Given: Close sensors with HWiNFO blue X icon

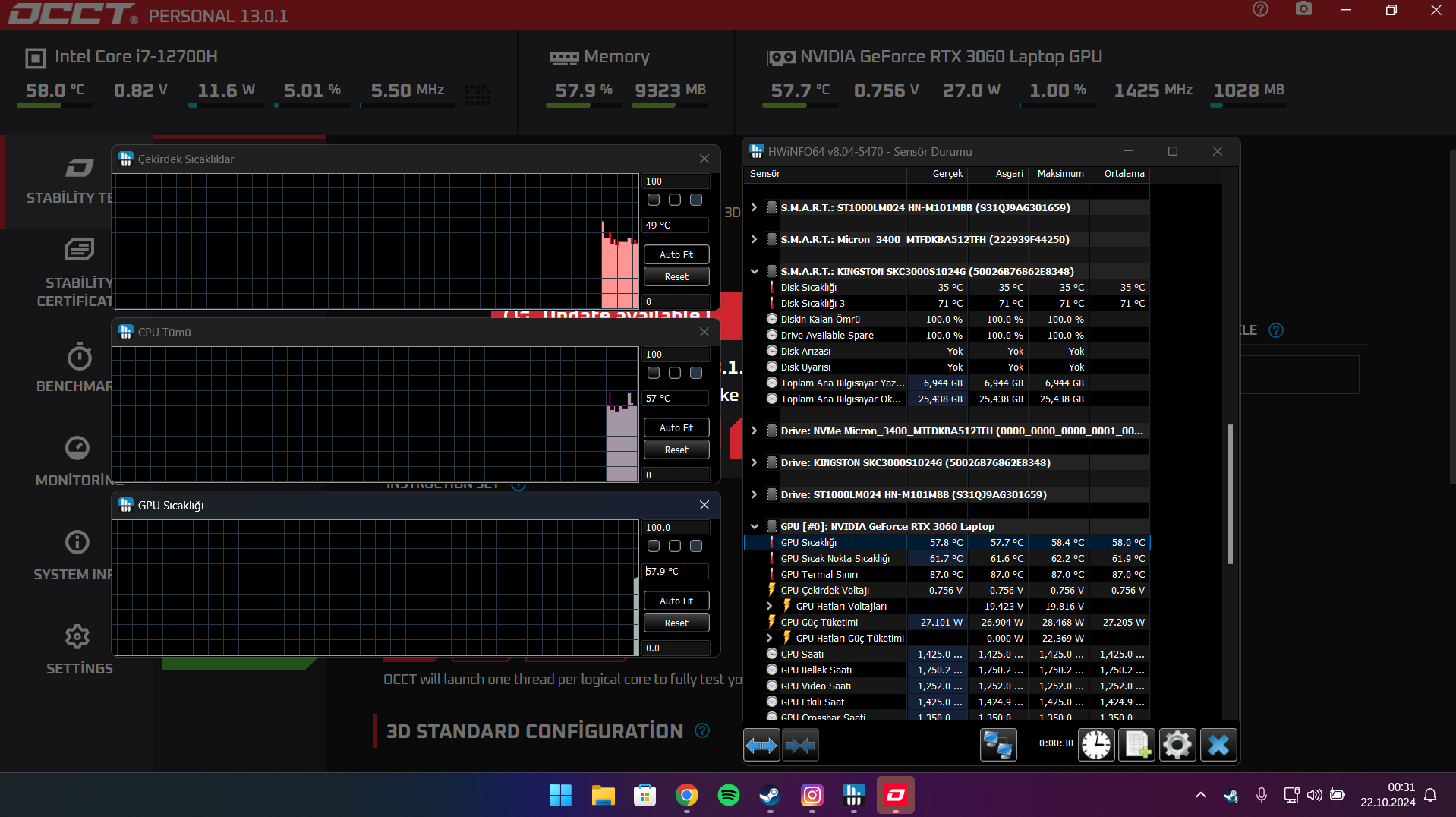Looking at the screenshot, I should (1218, 745).
